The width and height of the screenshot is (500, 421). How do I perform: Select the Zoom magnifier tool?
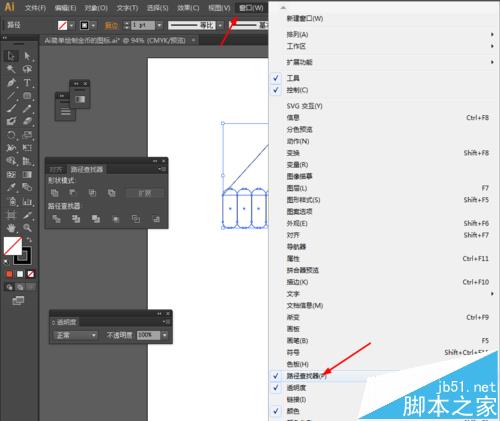tap(27, 228)
